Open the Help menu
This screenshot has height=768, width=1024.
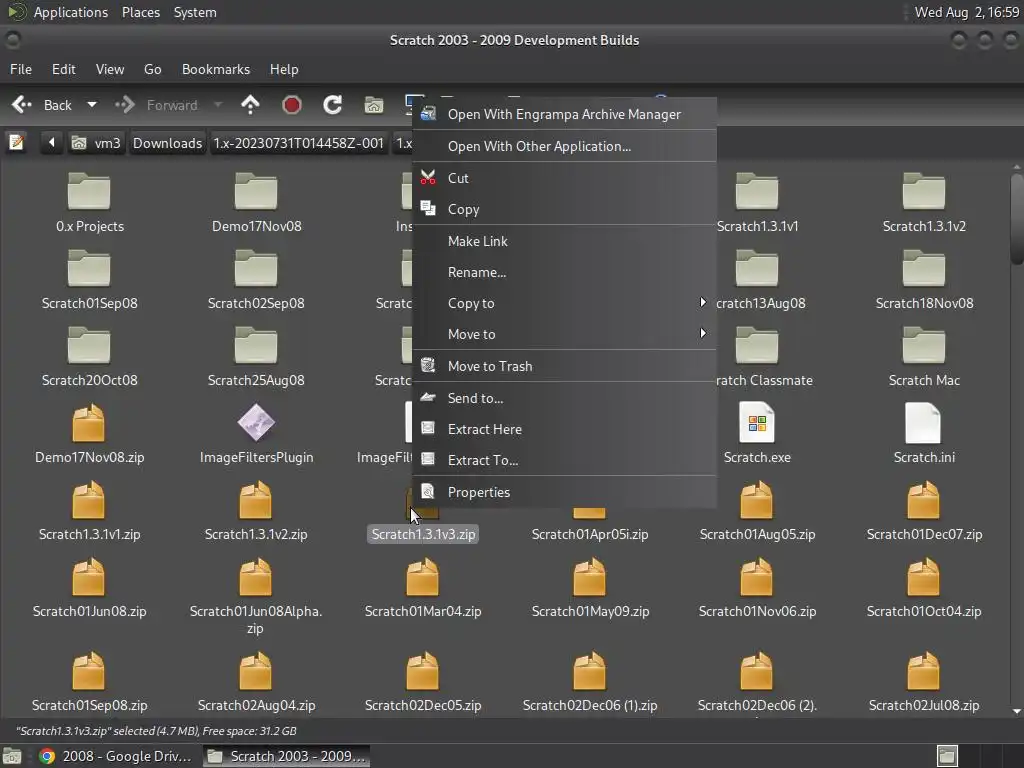coord(284,69)
